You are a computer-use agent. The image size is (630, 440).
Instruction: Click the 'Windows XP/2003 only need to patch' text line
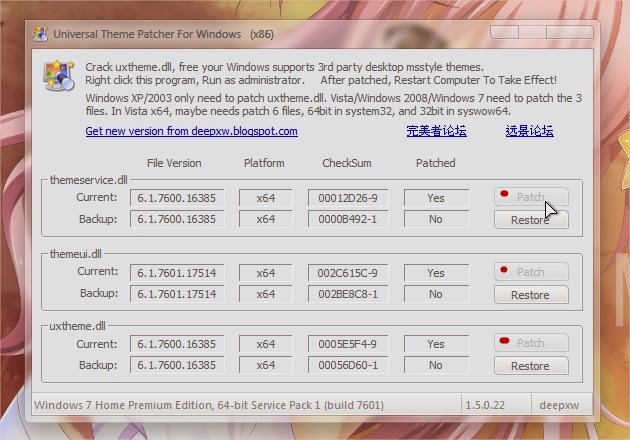[x=333, y=98]
